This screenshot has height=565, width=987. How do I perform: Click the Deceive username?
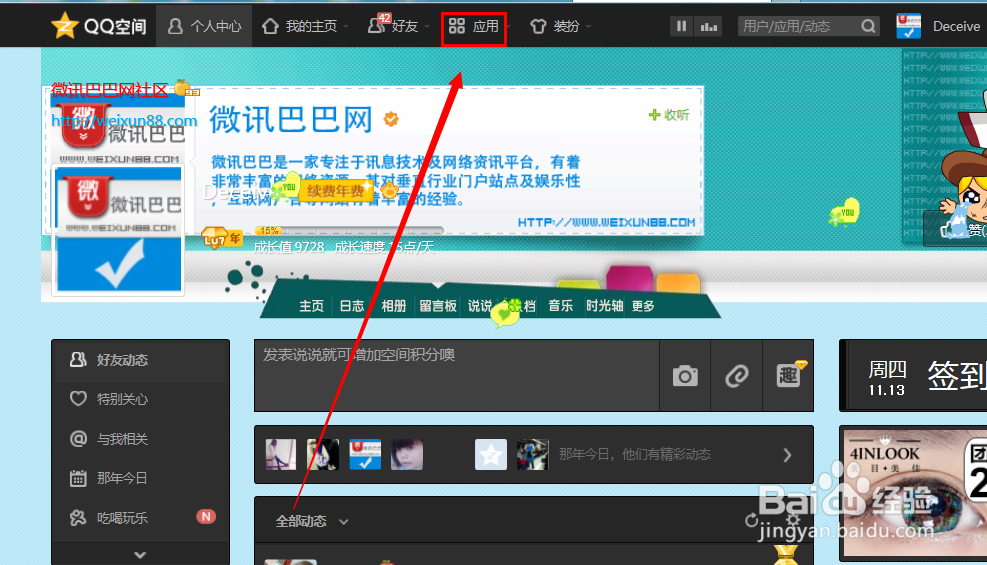click(x=956, y=26)
